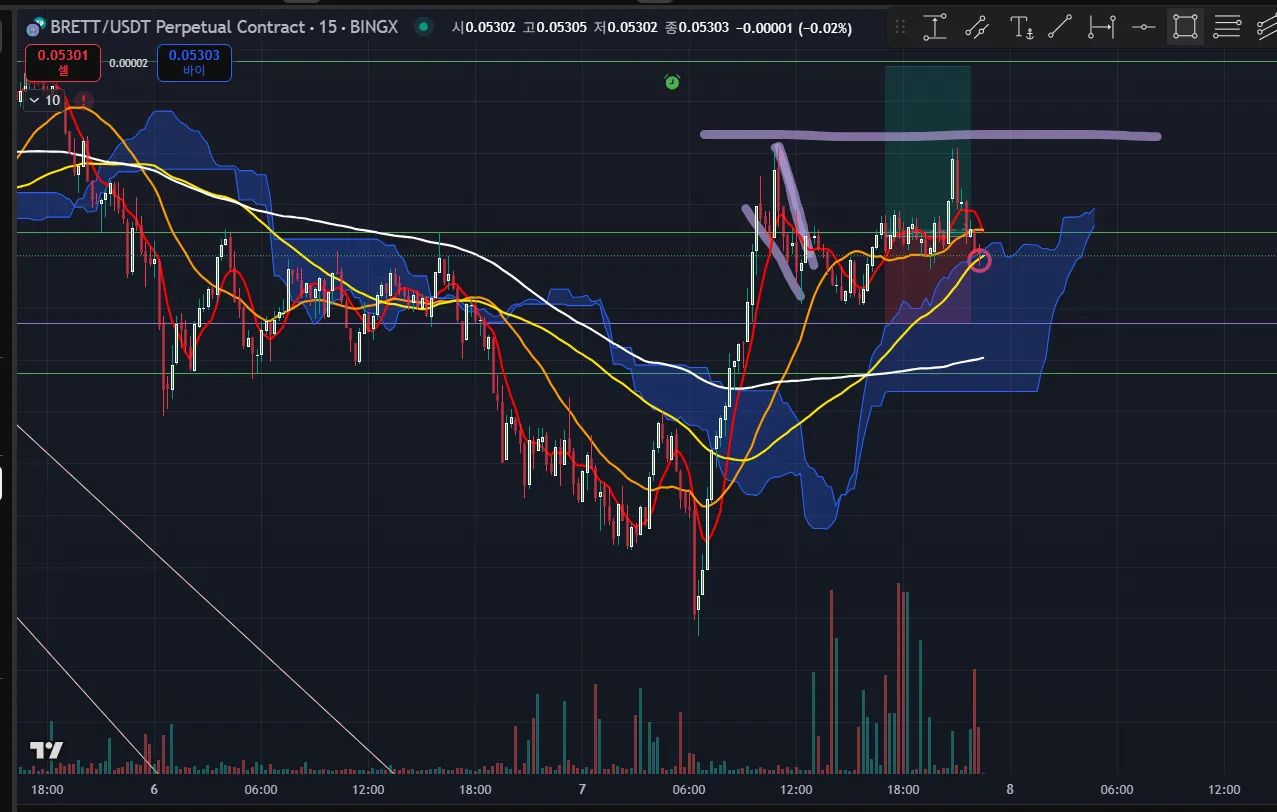The height and width of the screenshot is (812, 1277).
Task: Open the TradingView logo at chart bottom
Action: pos(46,750)
